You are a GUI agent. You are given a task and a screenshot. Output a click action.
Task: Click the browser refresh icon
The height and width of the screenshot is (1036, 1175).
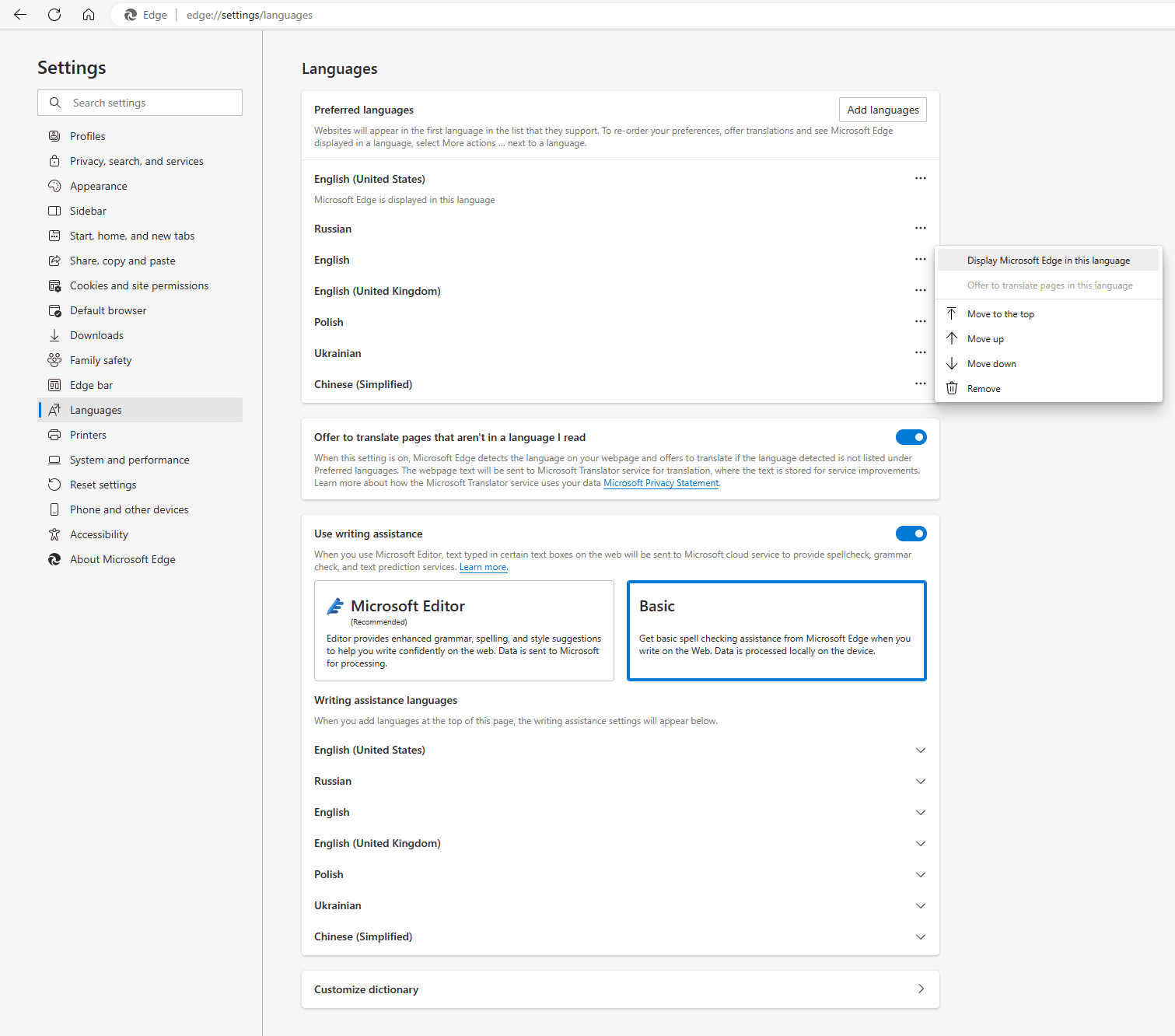tap(54, 15)
